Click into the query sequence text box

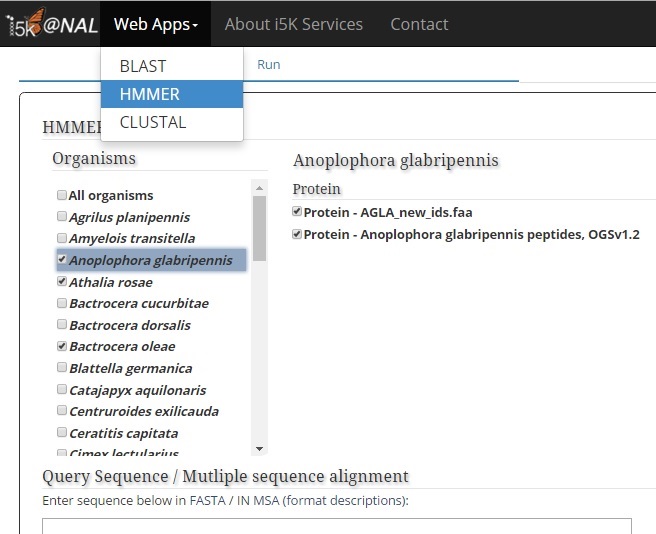[336, 525]
